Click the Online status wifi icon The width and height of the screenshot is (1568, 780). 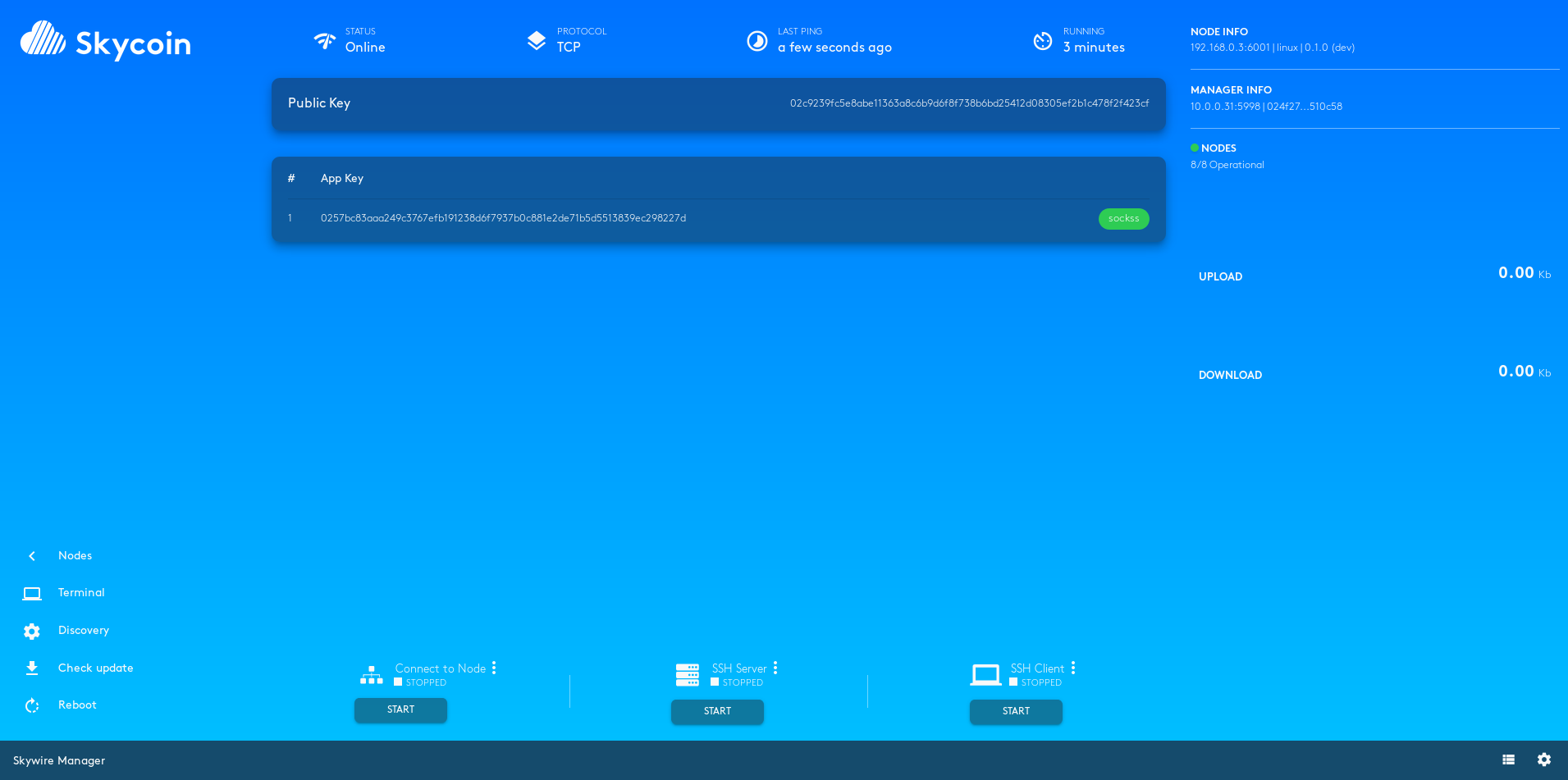click(x=325, y=40)
